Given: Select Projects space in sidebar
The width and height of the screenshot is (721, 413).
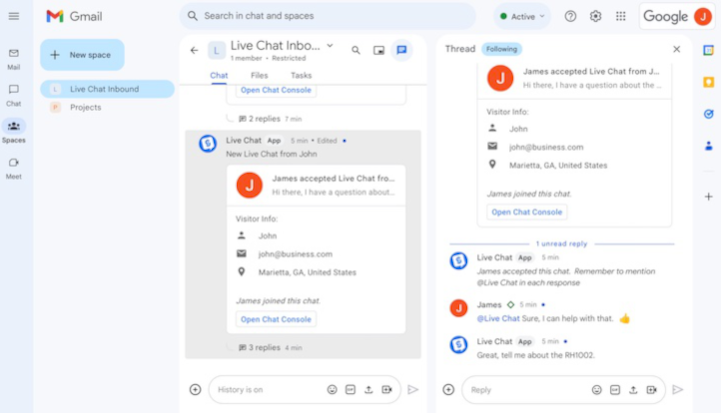Looking at the screenshot, I should pyautogui.click(x=85, y=107).
